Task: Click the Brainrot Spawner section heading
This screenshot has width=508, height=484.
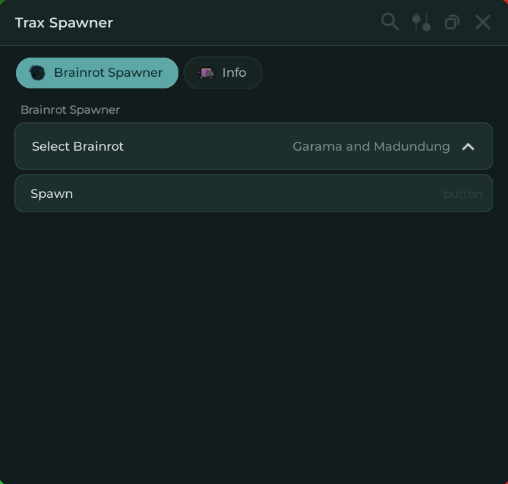Action: click(70, 110)
